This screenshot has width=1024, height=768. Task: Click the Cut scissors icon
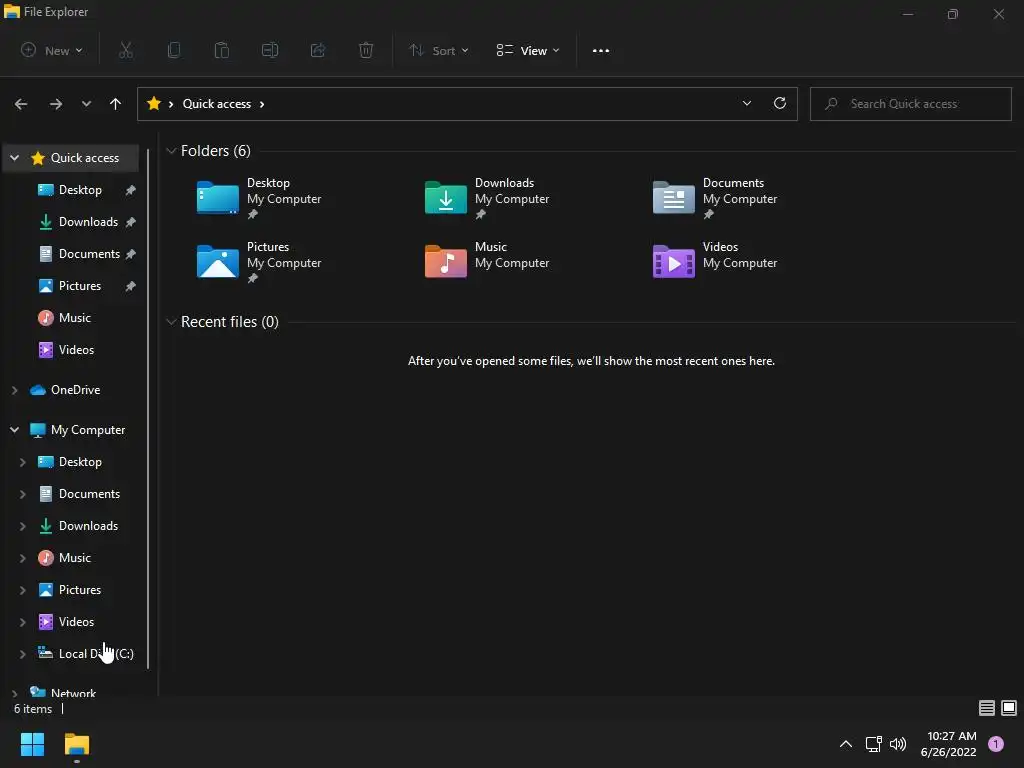point(126,50)
